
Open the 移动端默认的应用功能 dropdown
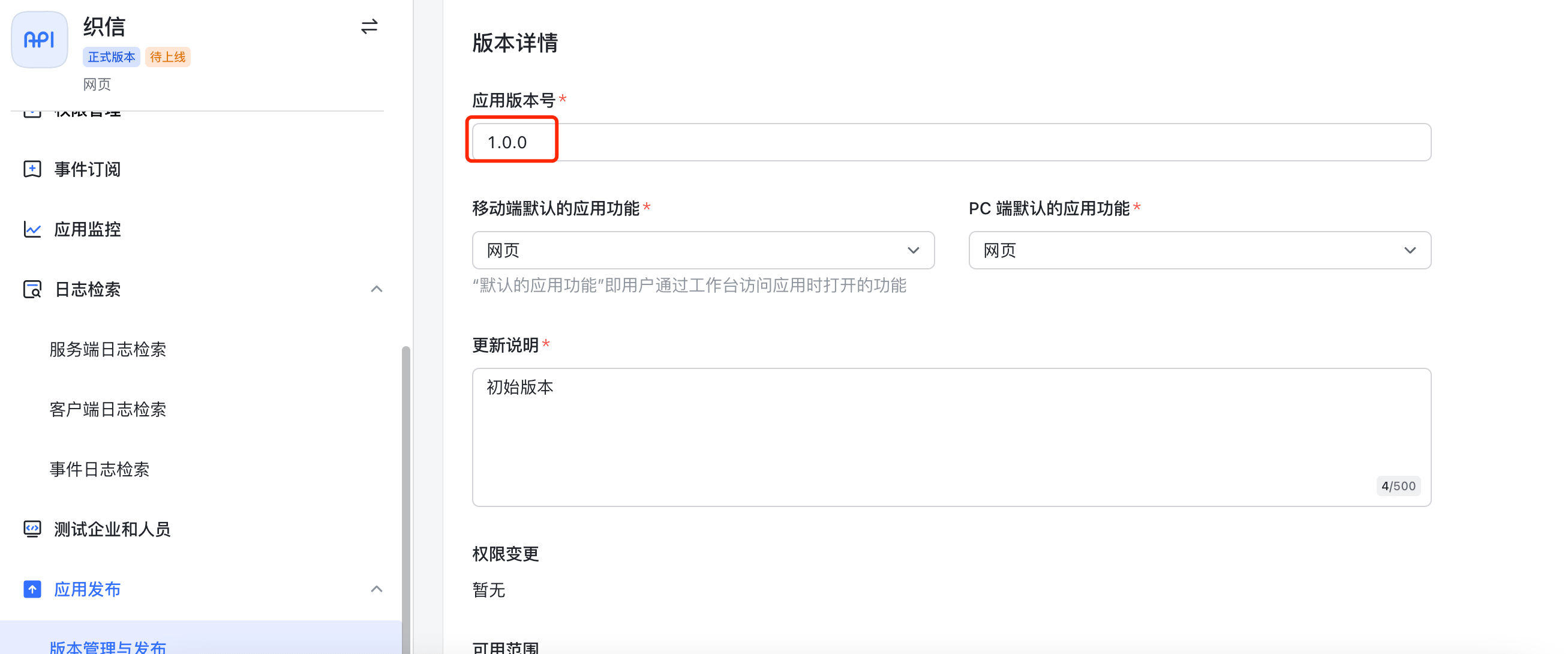coord(702,250)
